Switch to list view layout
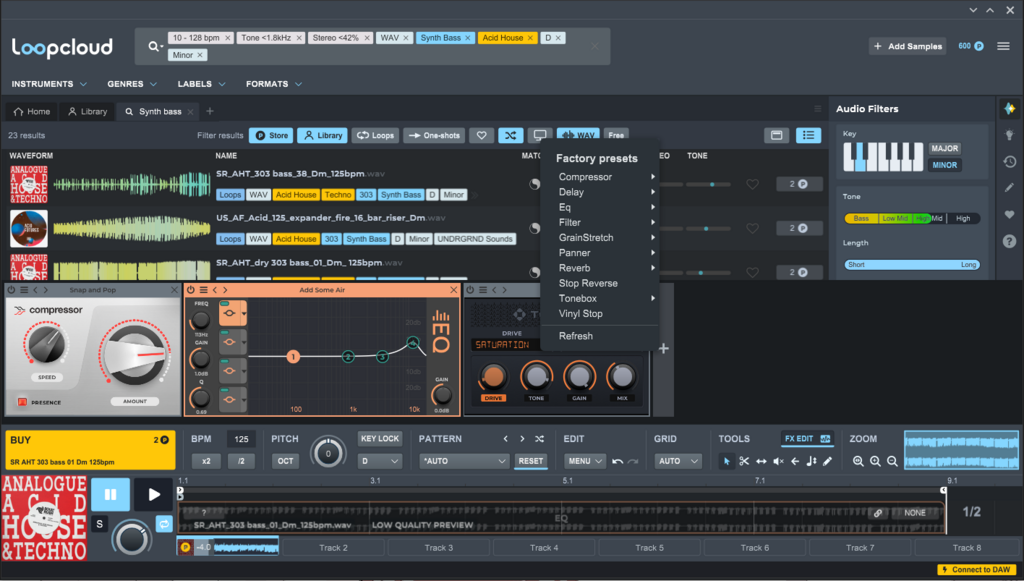 click(808, 135)
